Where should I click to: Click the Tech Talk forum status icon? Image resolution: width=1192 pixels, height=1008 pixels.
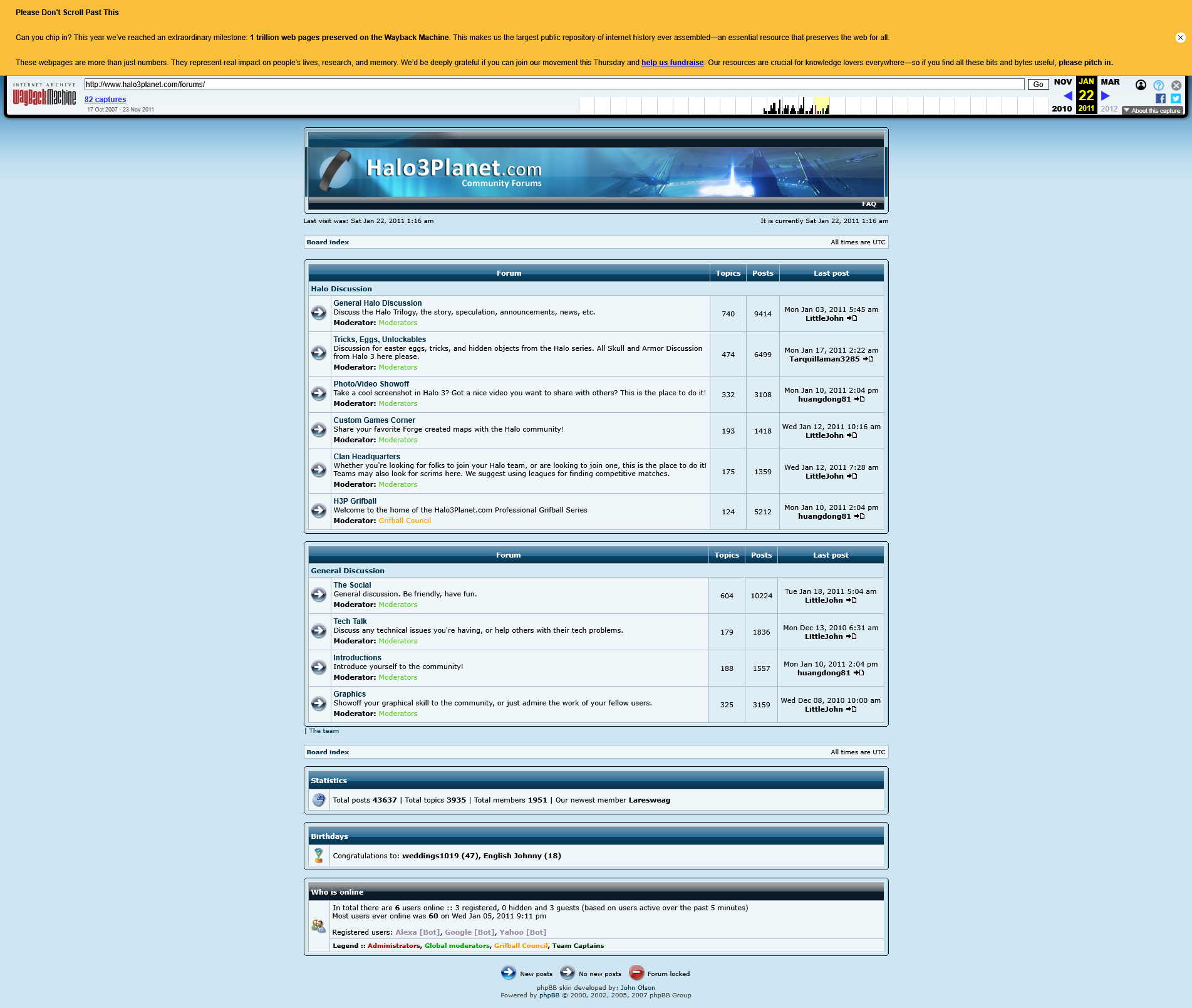[x=319, y=631]
